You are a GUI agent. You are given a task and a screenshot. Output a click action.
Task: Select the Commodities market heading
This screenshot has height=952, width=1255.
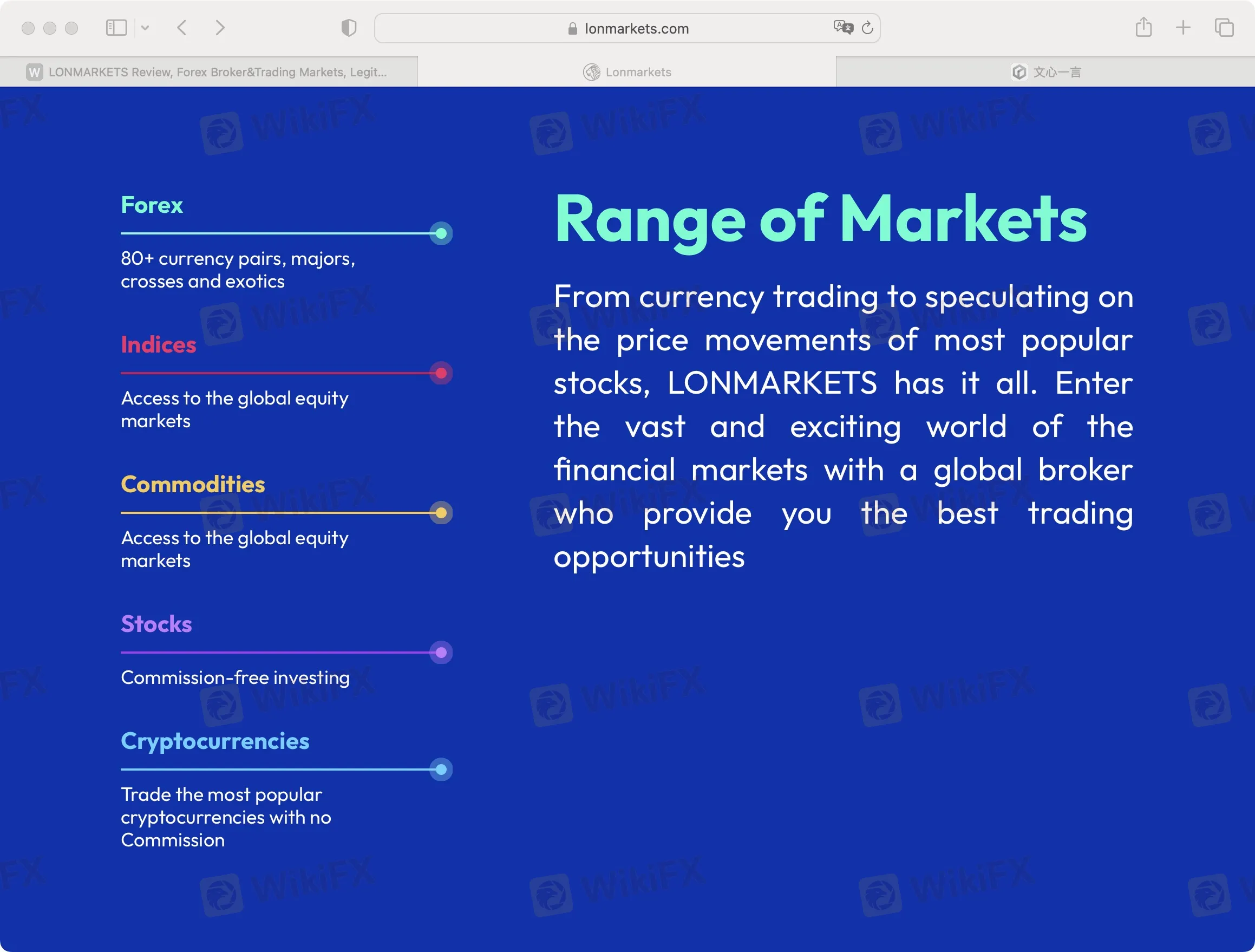point(192,485)
